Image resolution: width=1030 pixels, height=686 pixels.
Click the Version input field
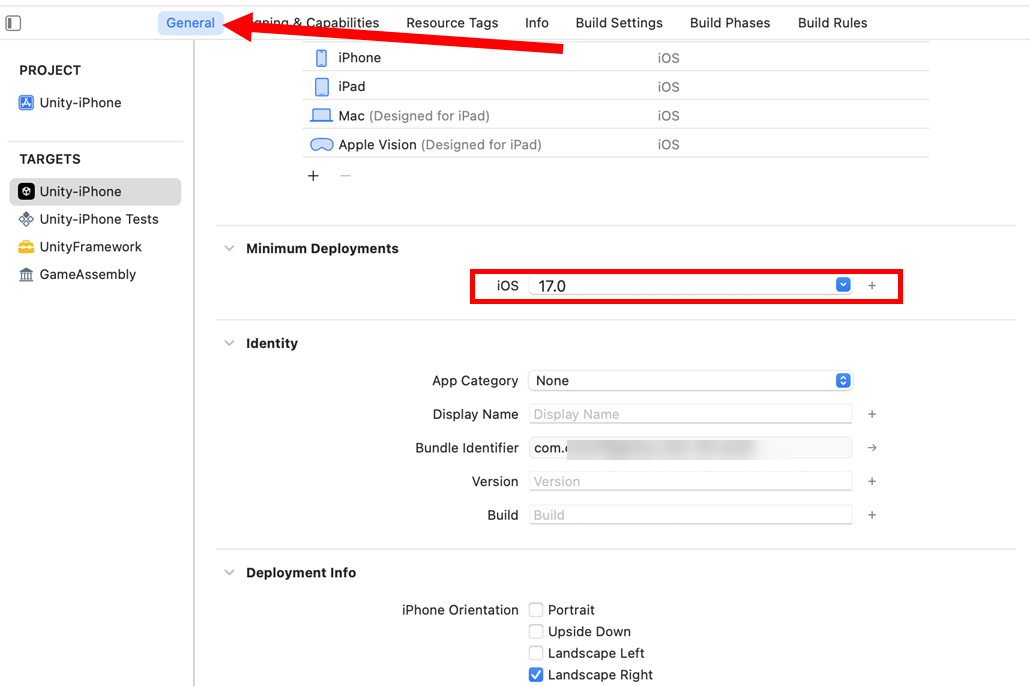(690, 481)
